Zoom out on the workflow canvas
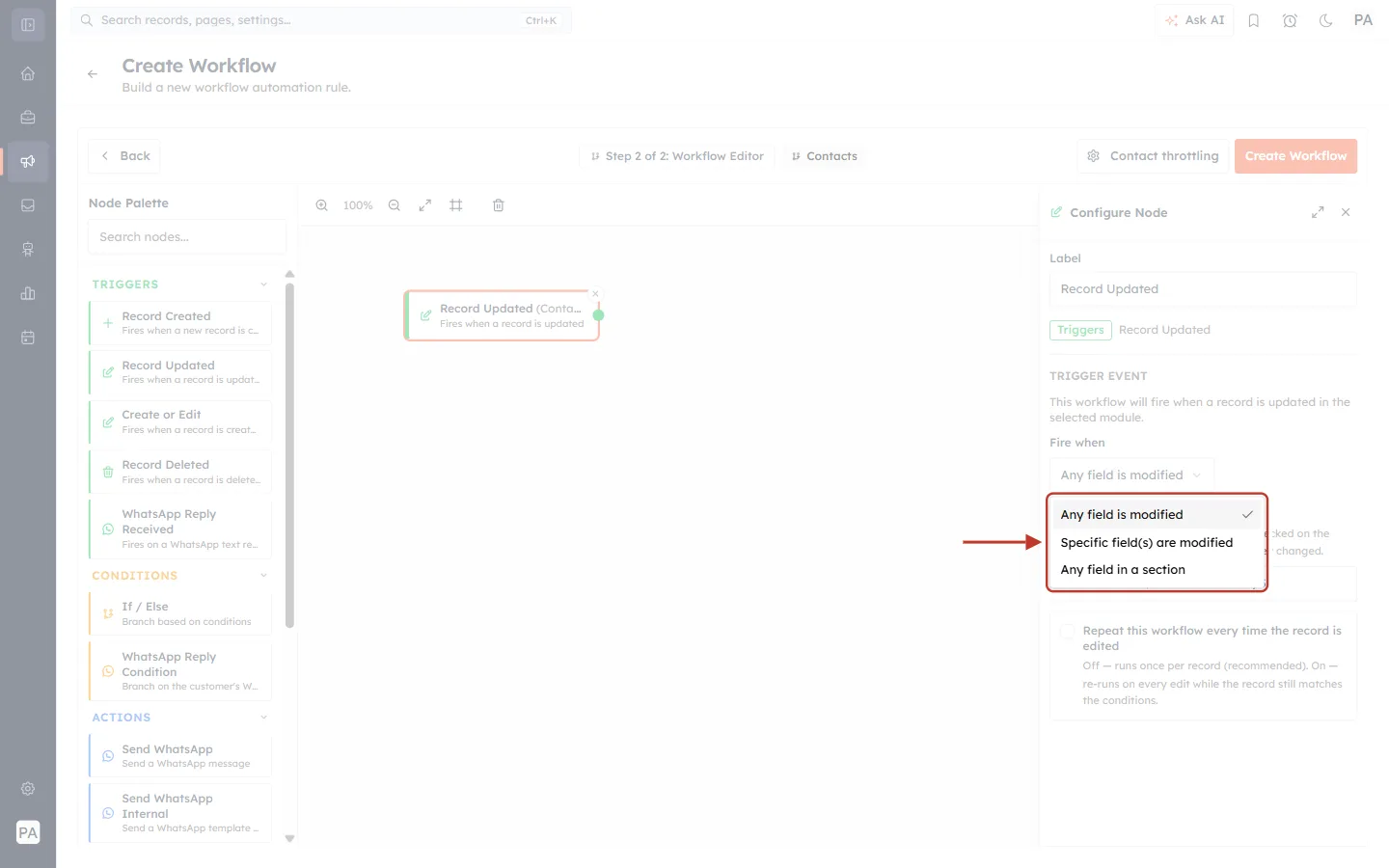The height and width of the screenshot is (868, 1389). pyautogui.click(x=395, y=205)
